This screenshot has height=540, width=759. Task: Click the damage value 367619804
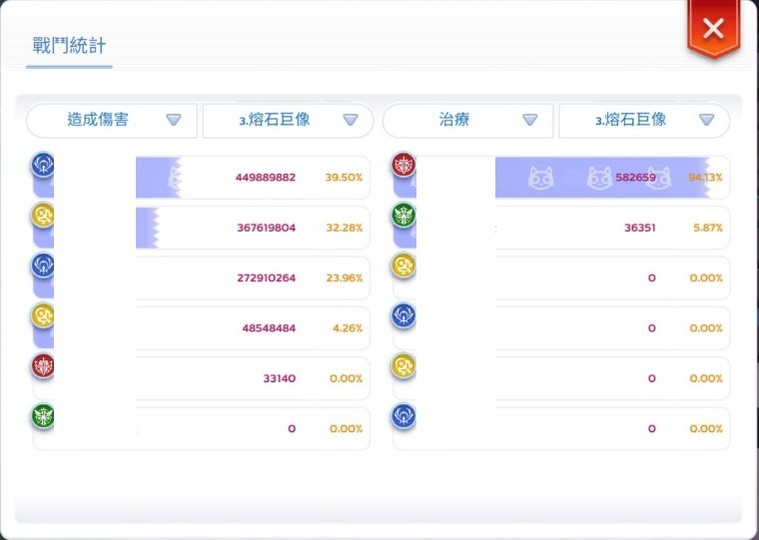266,228
